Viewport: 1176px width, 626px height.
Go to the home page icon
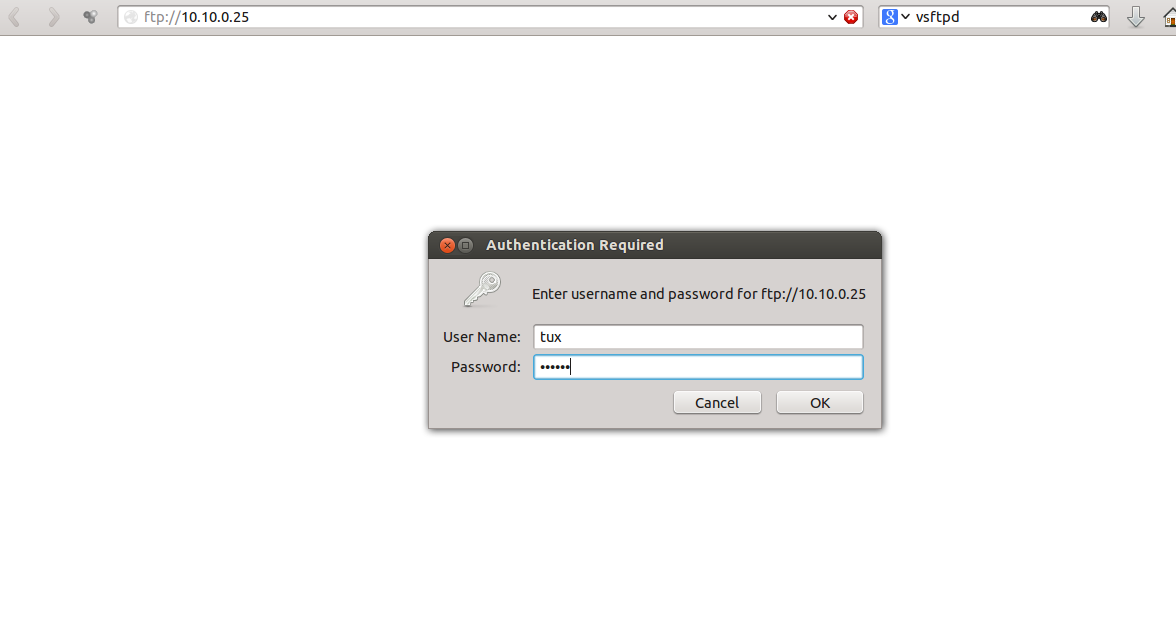1169,16
